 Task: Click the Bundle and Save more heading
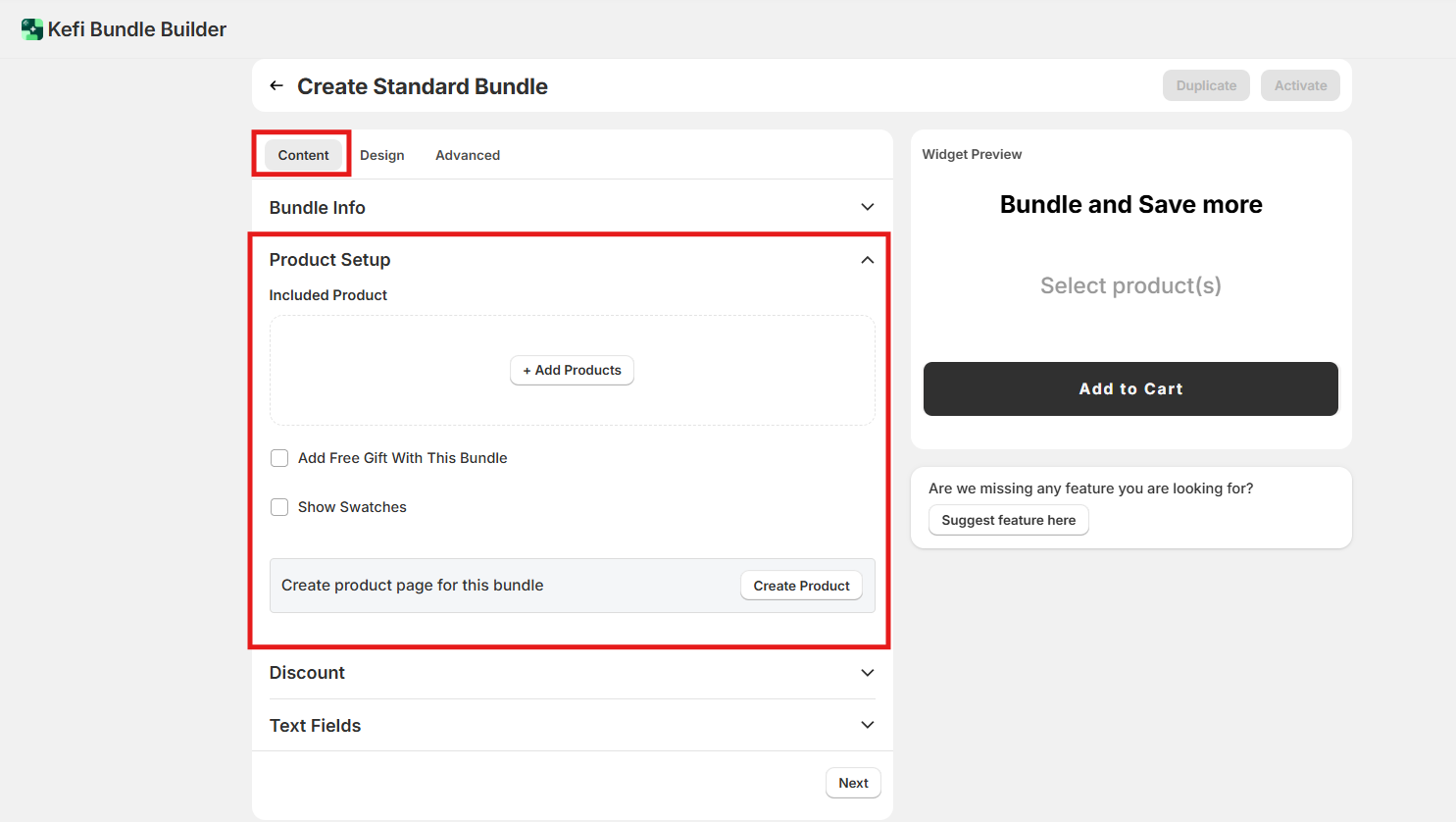pos(1130,204)
